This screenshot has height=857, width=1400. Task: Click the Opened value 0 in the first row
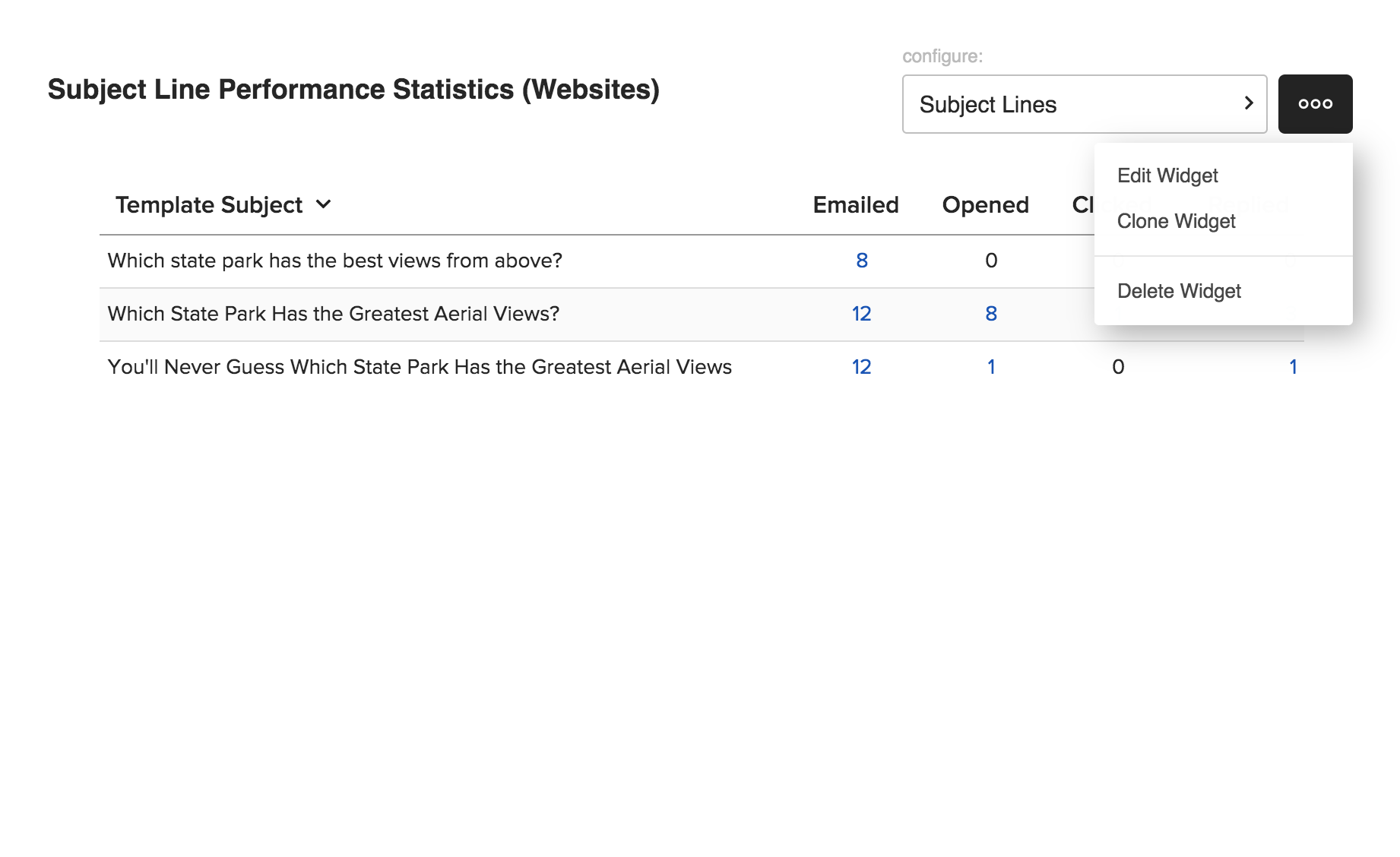click(991, 261)
